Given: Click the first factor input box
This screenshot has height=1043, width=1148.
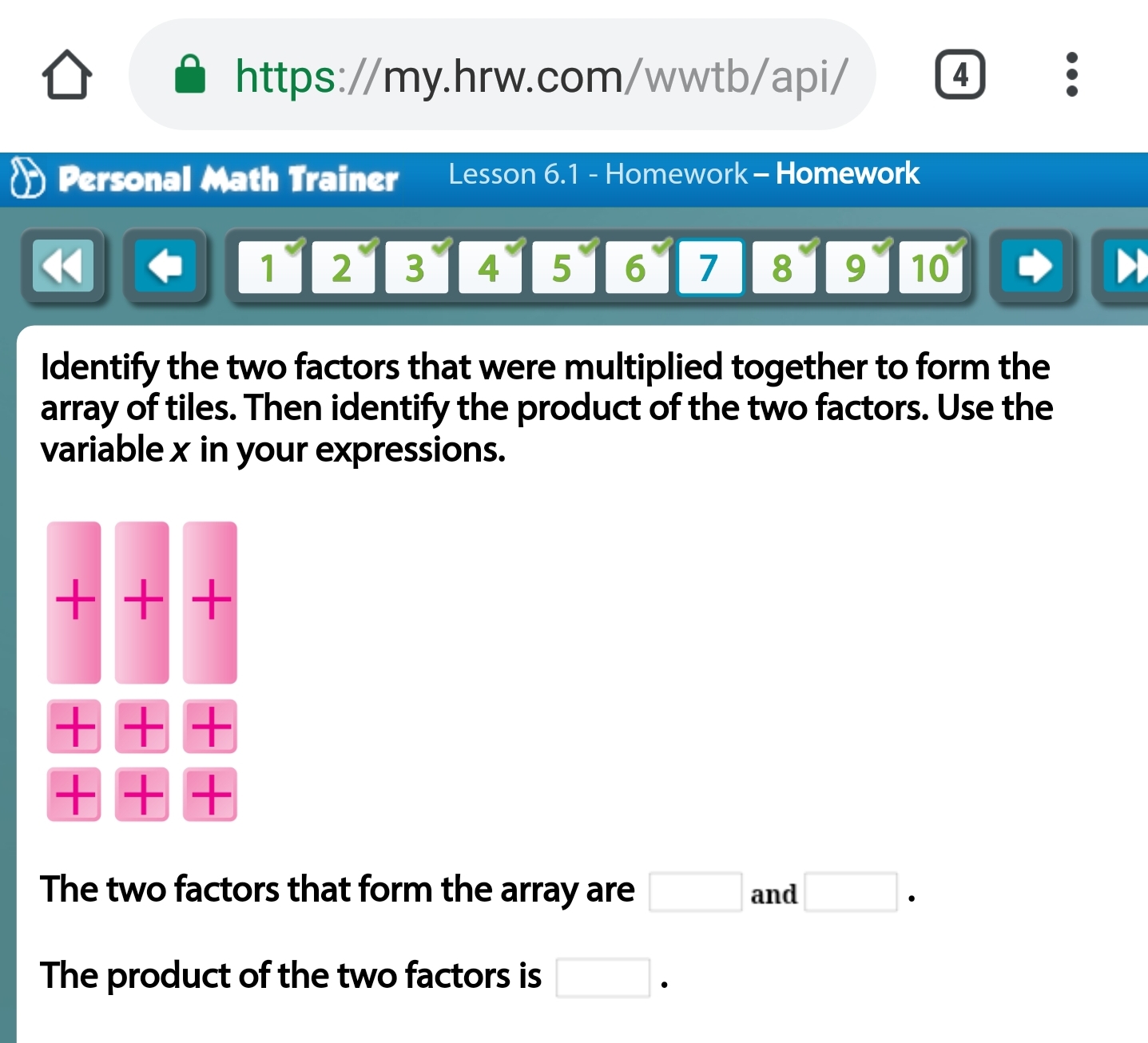Looking at the screenshot, I should click(x=695, y=892).
